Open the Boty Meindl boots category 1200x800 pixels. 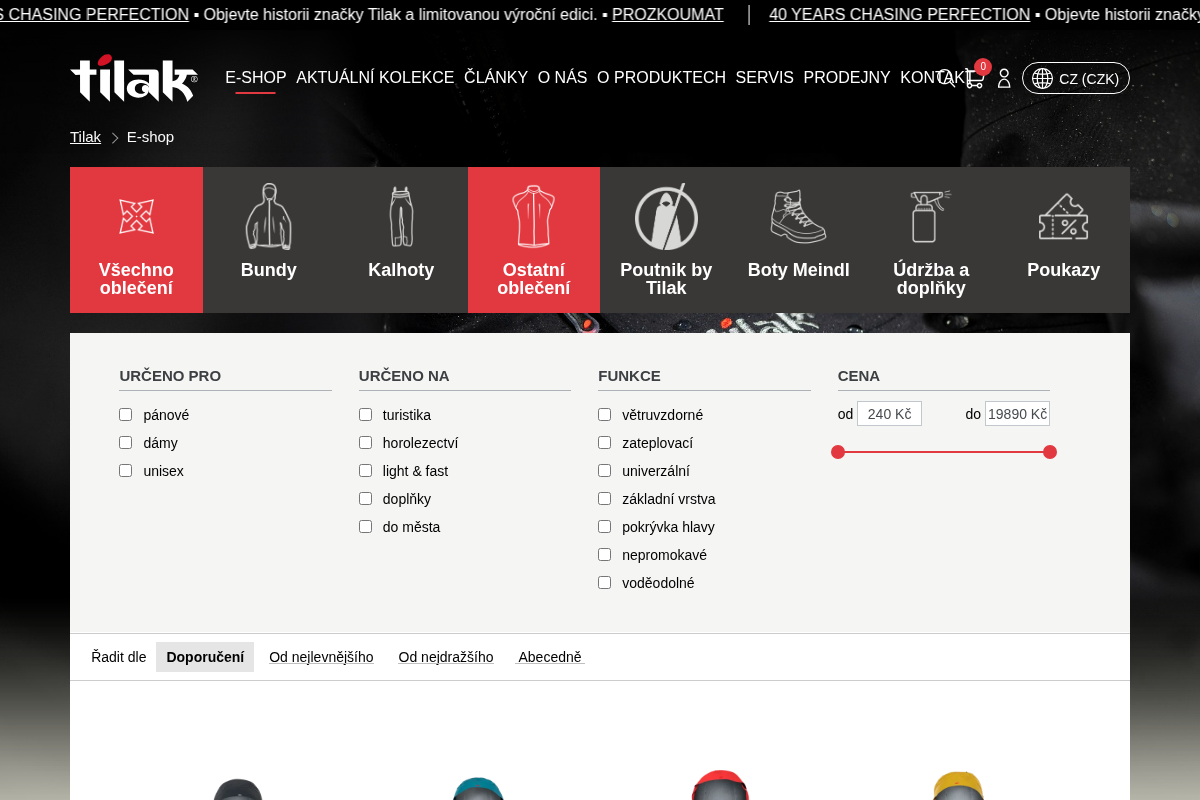click(x=799, y=240)
